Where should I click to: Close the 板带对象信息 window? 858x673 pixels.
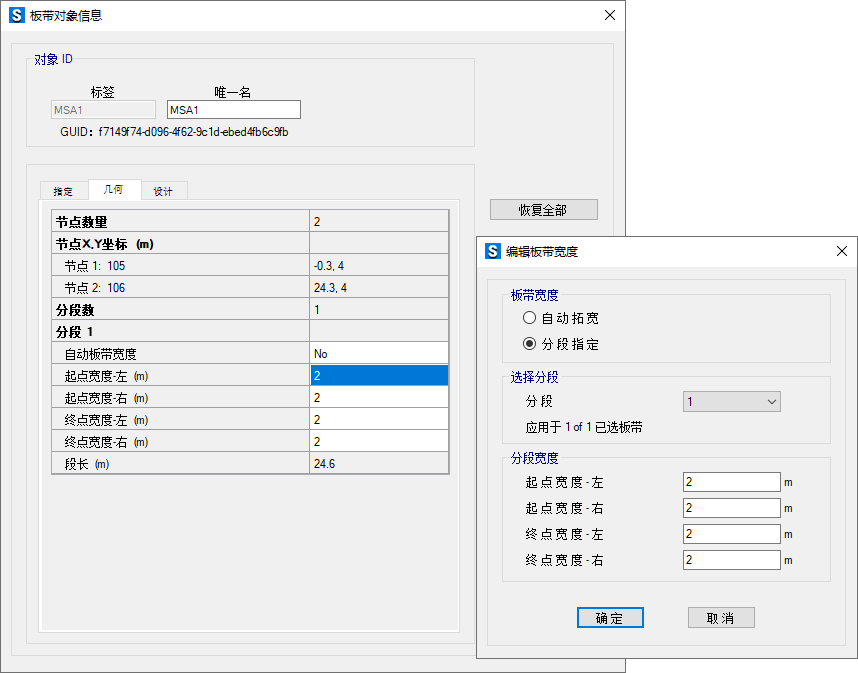pyautogui.click(x=609, y=16)
